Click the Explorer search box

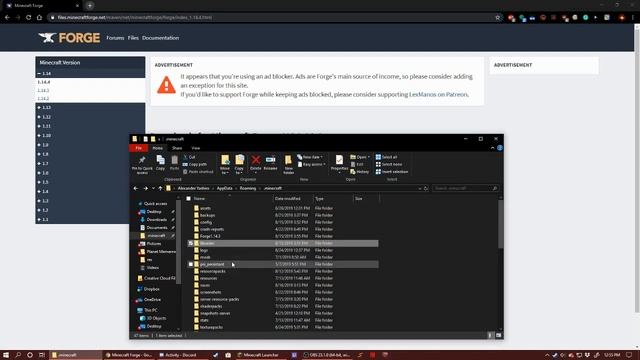click(x=465, y=189)
